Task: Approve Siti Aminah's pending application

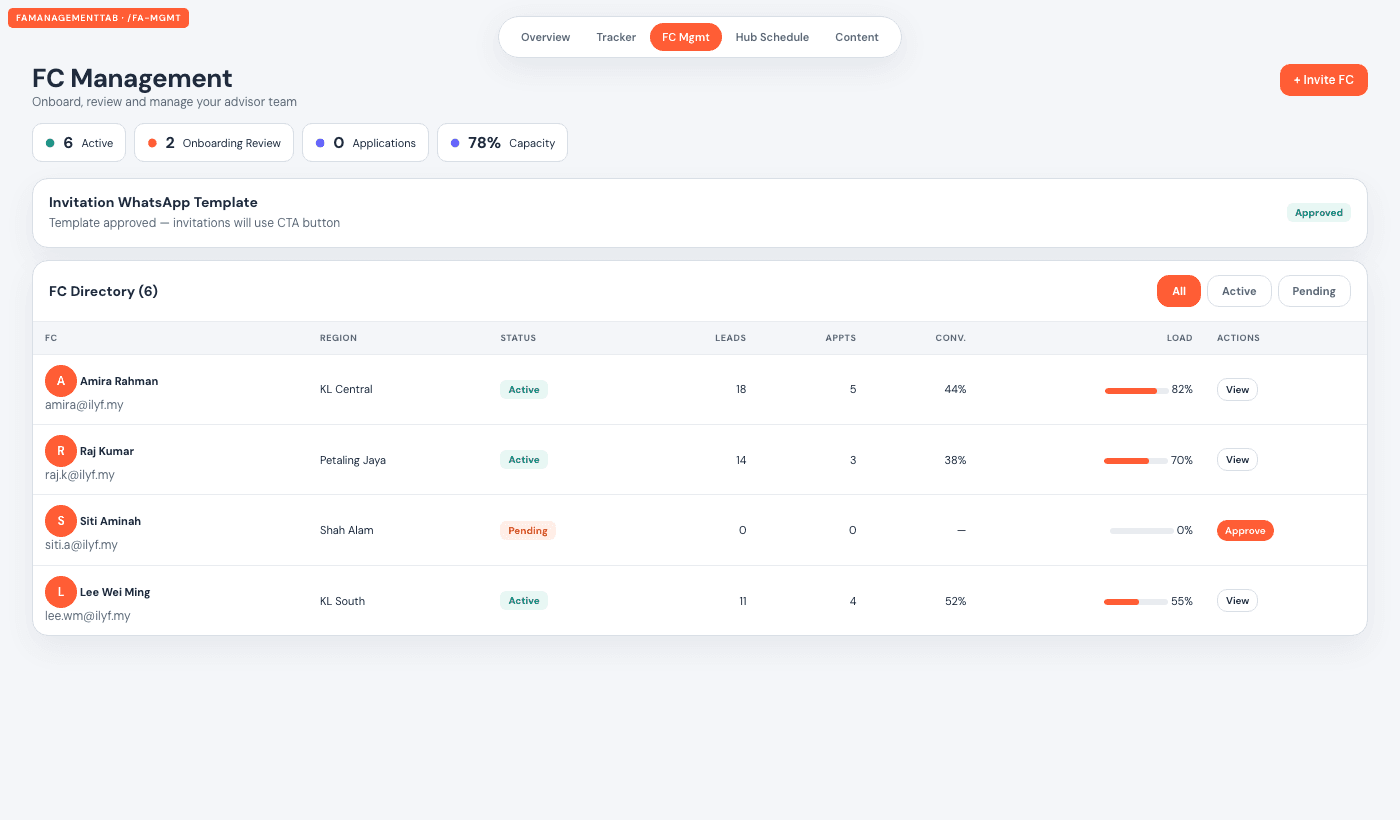Action: (1245, 530)
